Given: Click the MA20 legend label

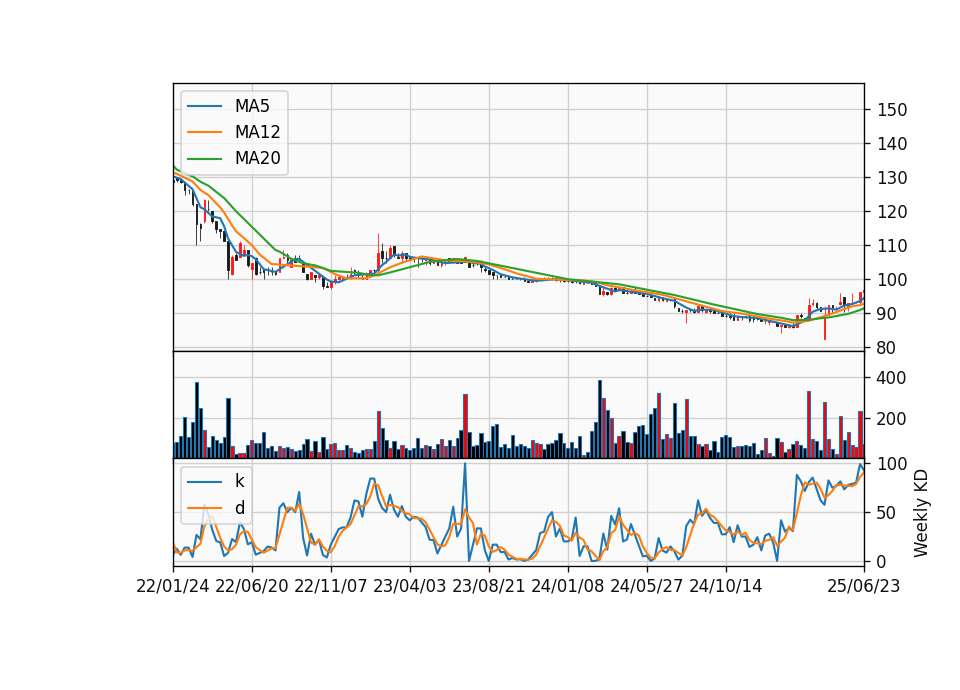Looking at the screenshot, I should pyautogui.click(x=258, y=158).
